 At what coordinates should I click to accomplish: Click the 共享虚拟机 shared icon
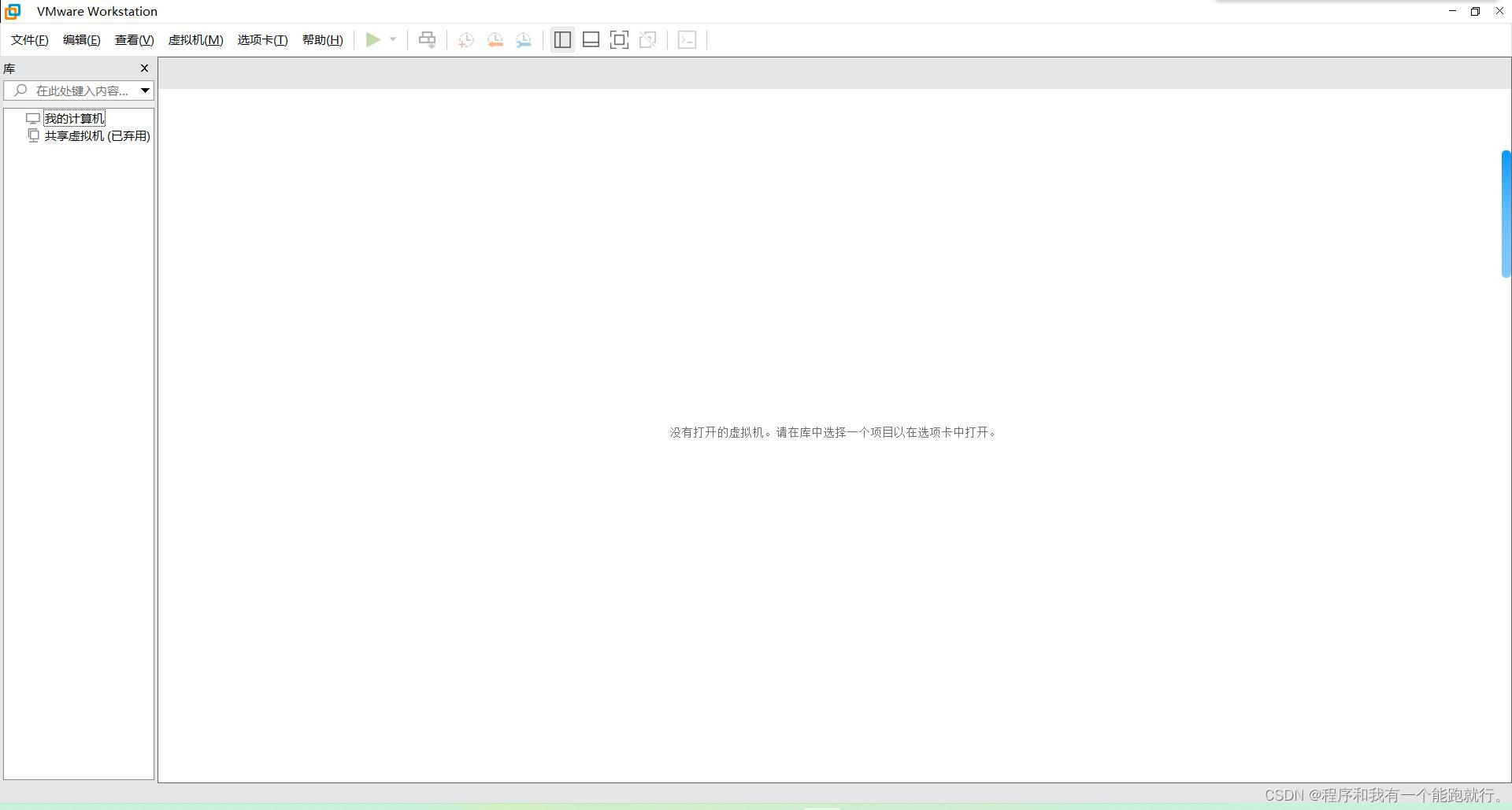pos(33,135)
